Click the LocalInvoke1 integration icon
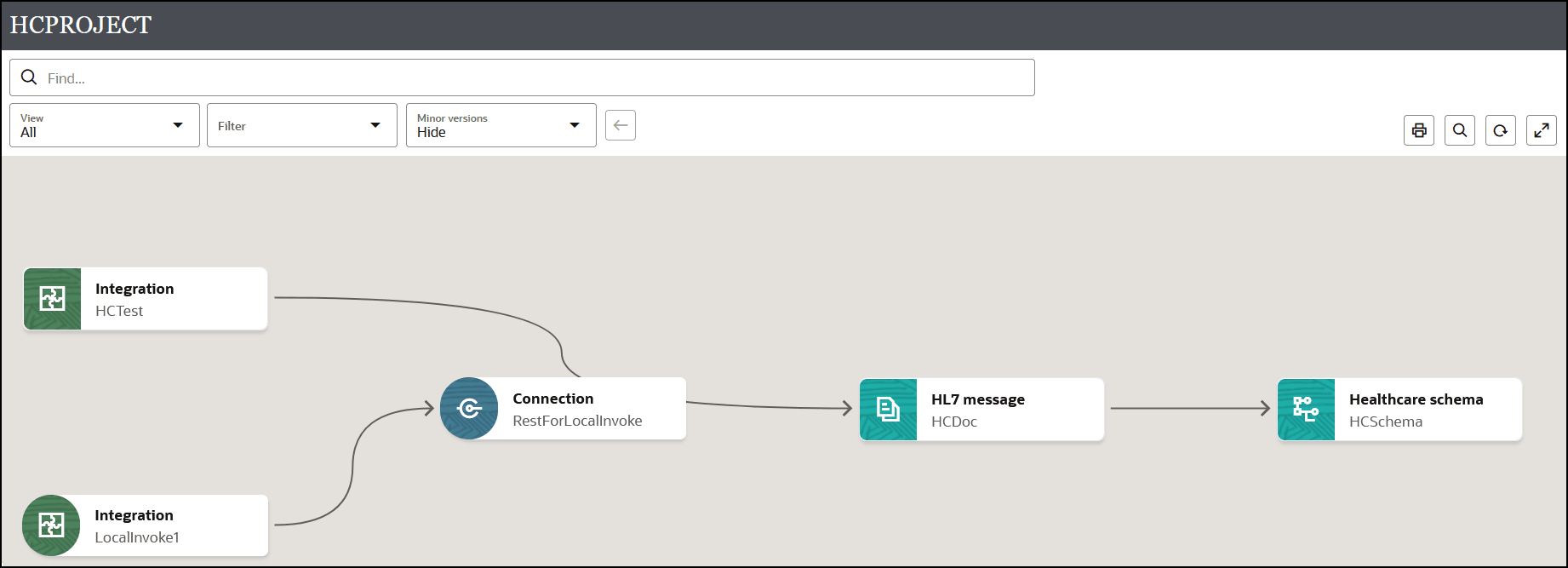The width and height of the screenshot is (1568, 568). point(51,525)
